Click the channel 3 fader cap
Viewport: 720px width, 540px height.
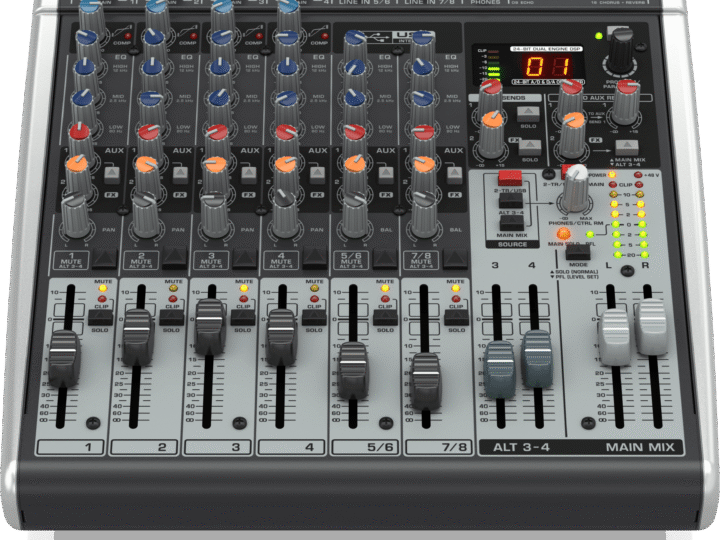pyautogui.click(x=210, y=327)
